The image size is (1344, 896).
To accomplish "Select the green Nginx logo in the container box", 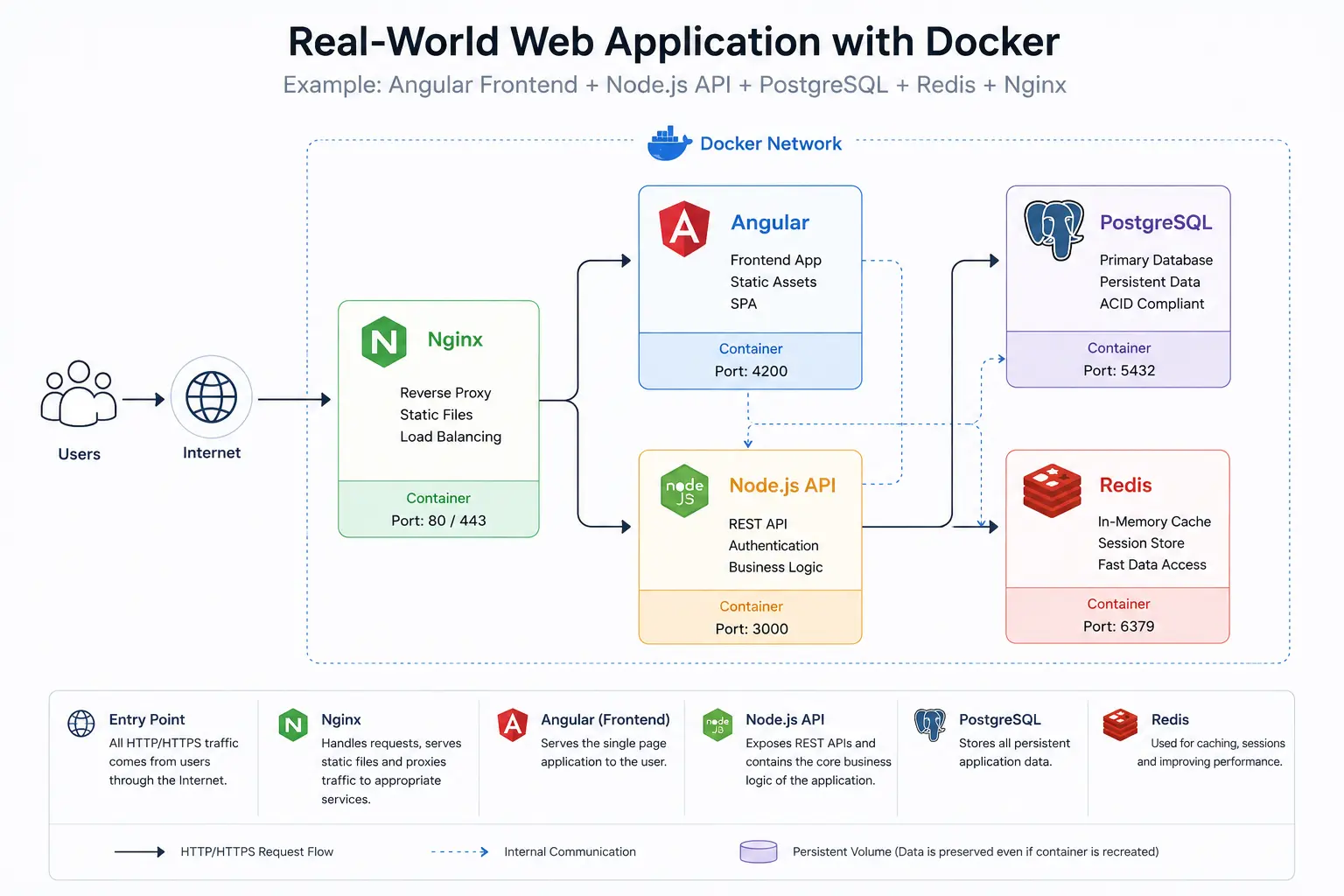I will point(384,341).
